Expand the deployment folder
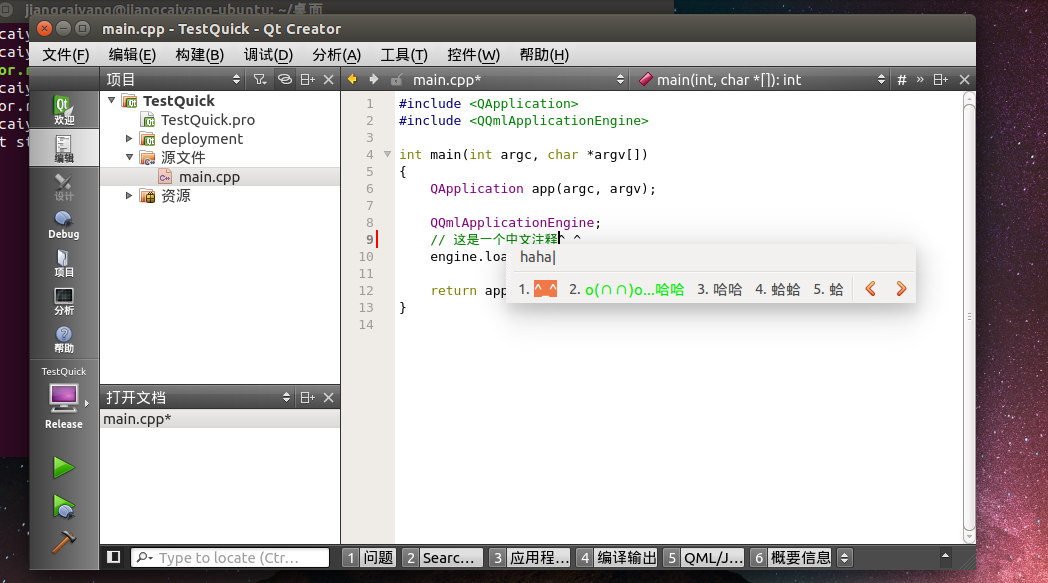The image size is (1048, 583). [x=129, y=138]
